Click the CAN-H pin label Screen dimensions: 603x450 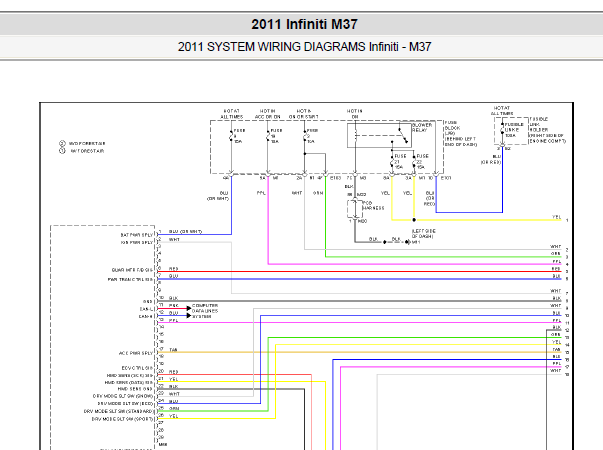pyautogui.click(x=146, y=316)
